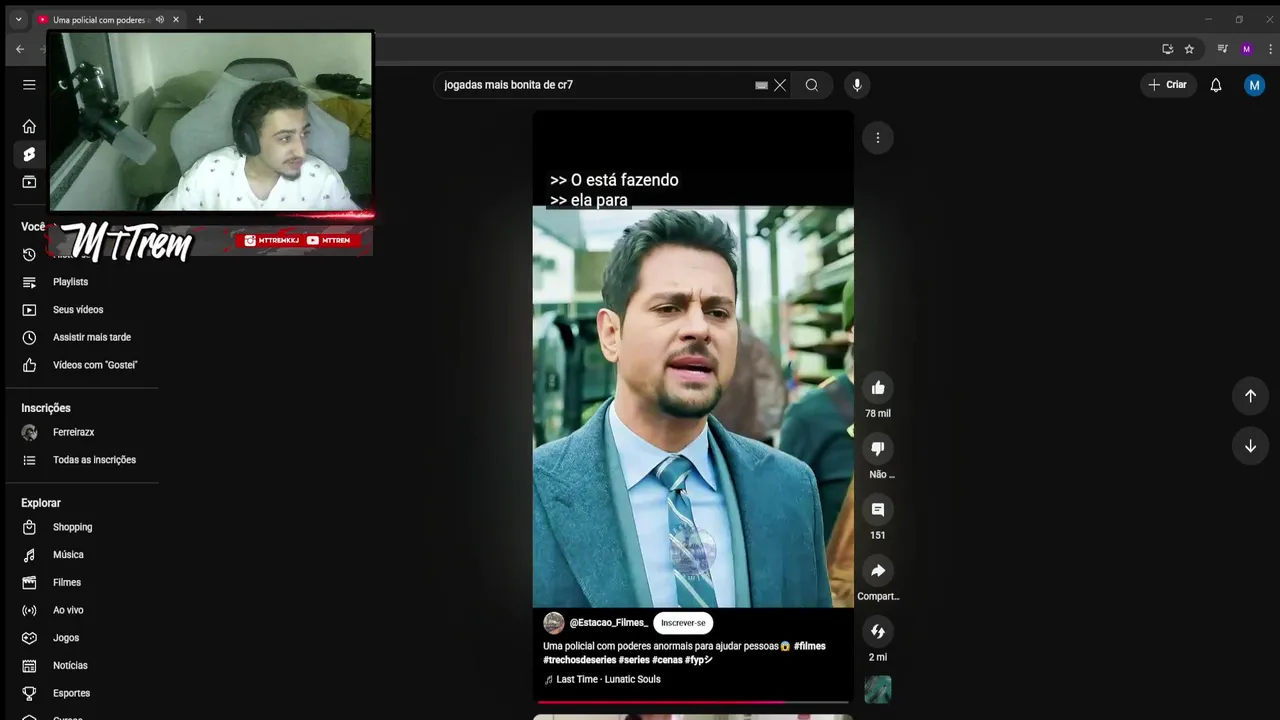Screen dimensions: 1280x720
Task: Close the YouTube browser tab
Action: 176,20
